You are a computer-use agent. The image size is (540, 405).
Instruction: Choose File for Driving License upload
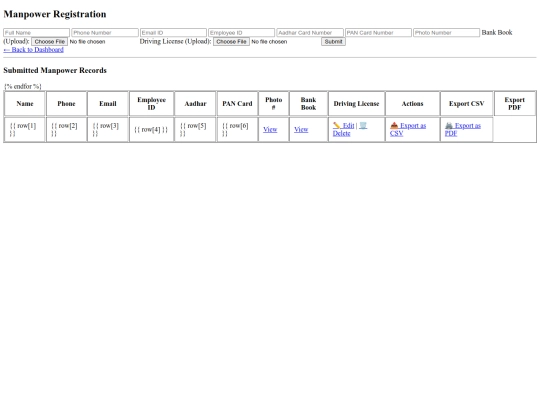coord(231,42)
